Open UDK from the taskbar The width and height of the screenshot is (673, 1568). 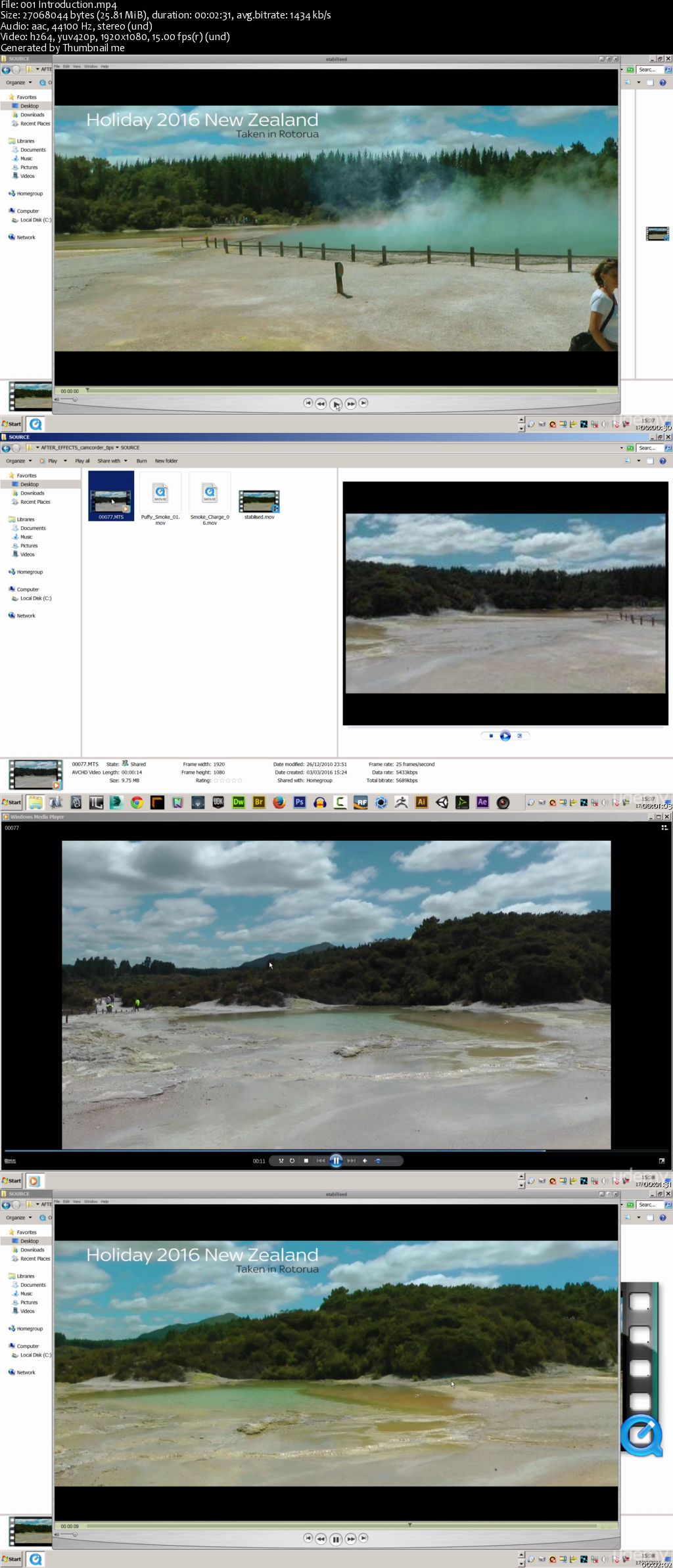click(218, 802)
